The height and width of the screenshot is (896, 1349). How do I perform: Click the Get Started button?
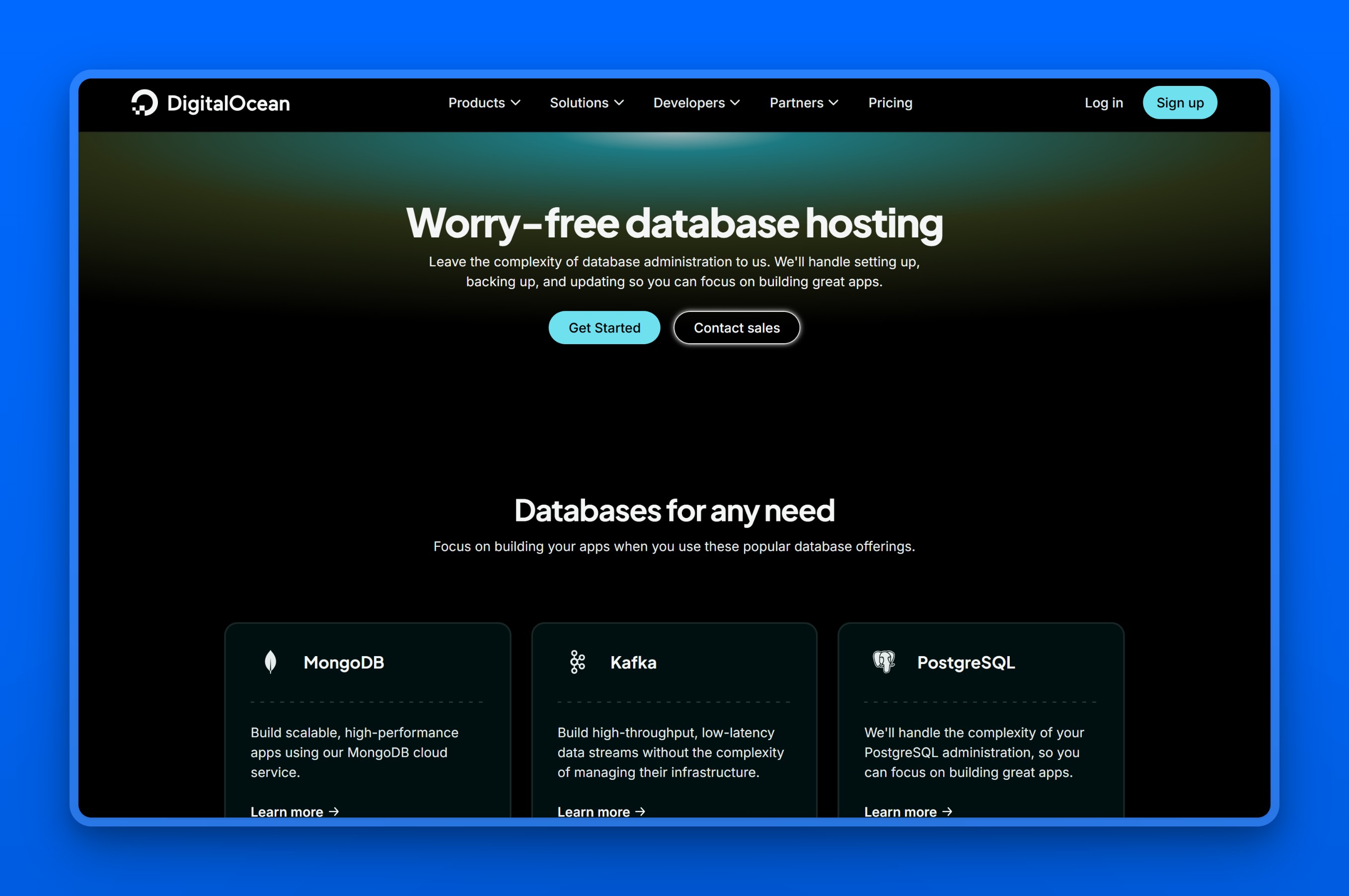tap(604, 327)
